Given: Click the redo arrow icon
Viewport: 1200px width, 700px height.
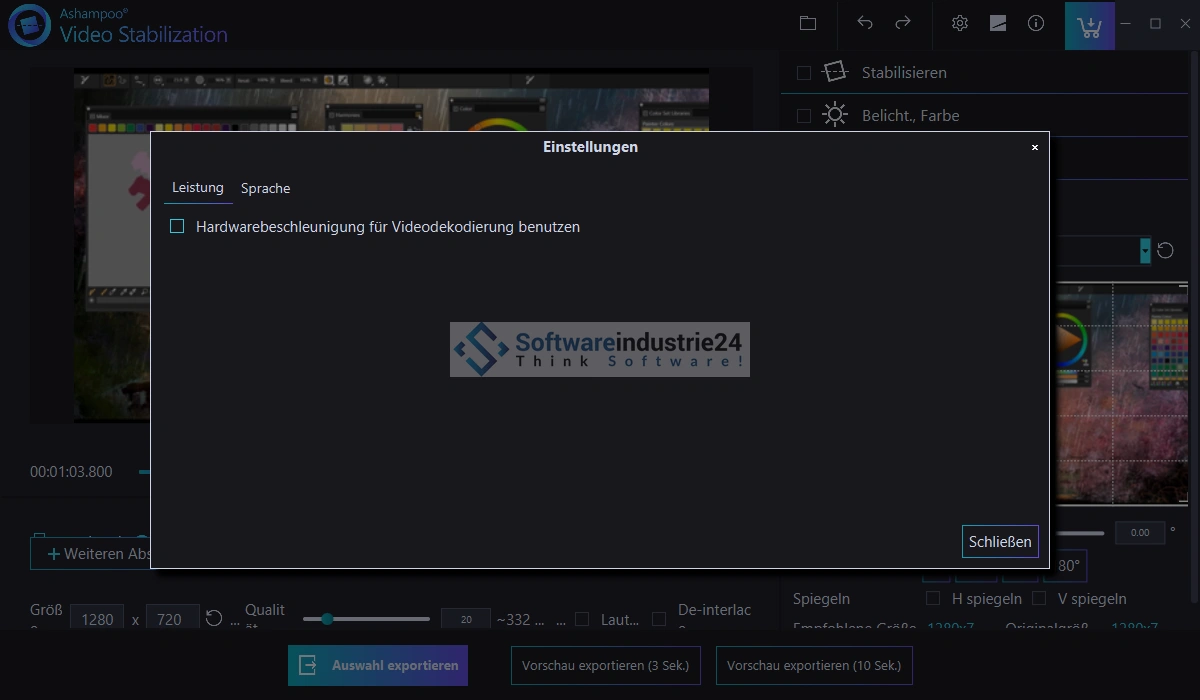Looking at the screenshot, I should click(903, 23).
